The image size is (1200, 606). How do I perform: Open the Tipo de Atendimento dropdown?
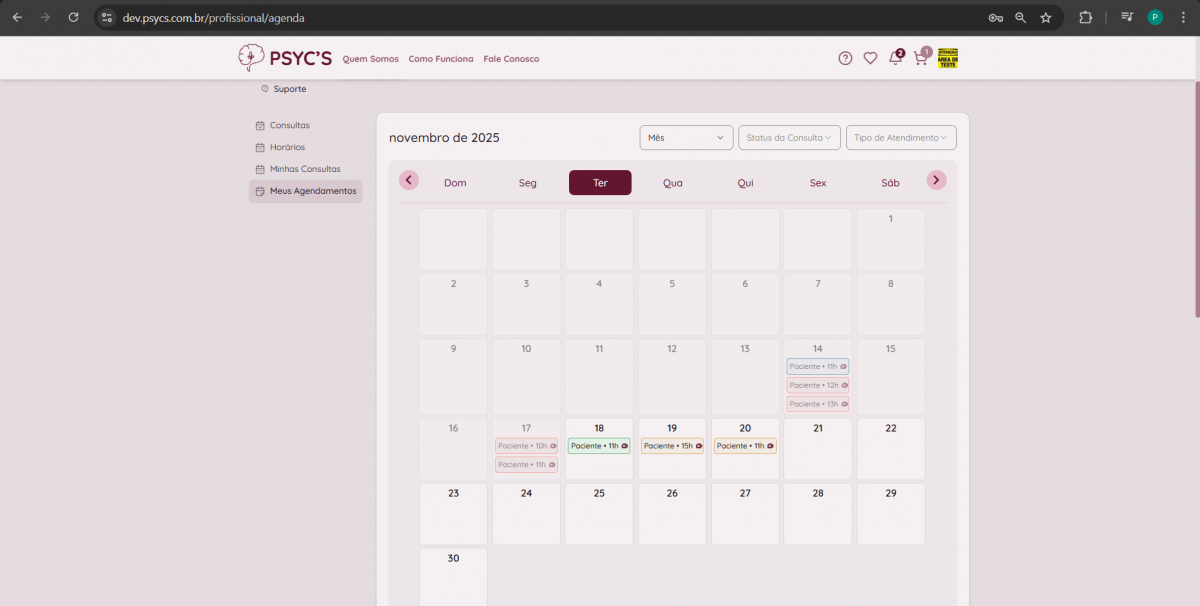[x=901, y=138]
